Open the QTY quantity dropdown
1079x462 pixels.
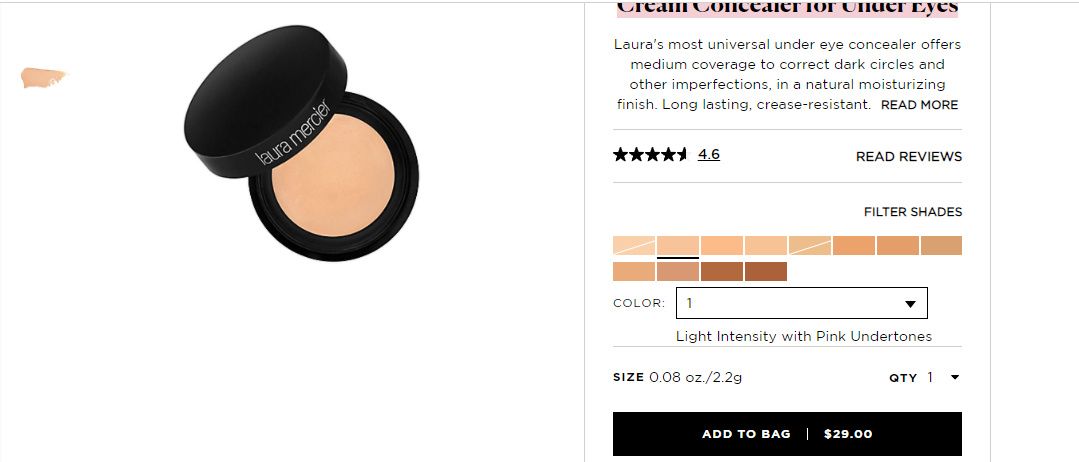click(943, 377)
